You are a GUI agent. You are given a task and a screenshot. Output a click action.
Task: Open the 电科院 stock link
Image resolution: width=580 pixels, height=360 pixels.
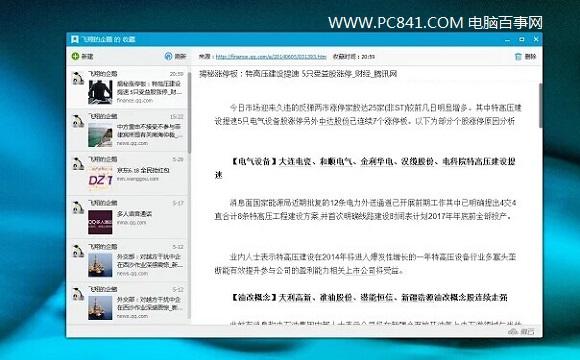455,162
